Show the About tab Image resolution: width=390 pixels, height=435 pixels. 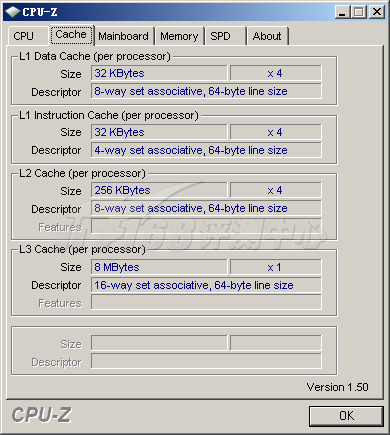(x=267, y=36)
